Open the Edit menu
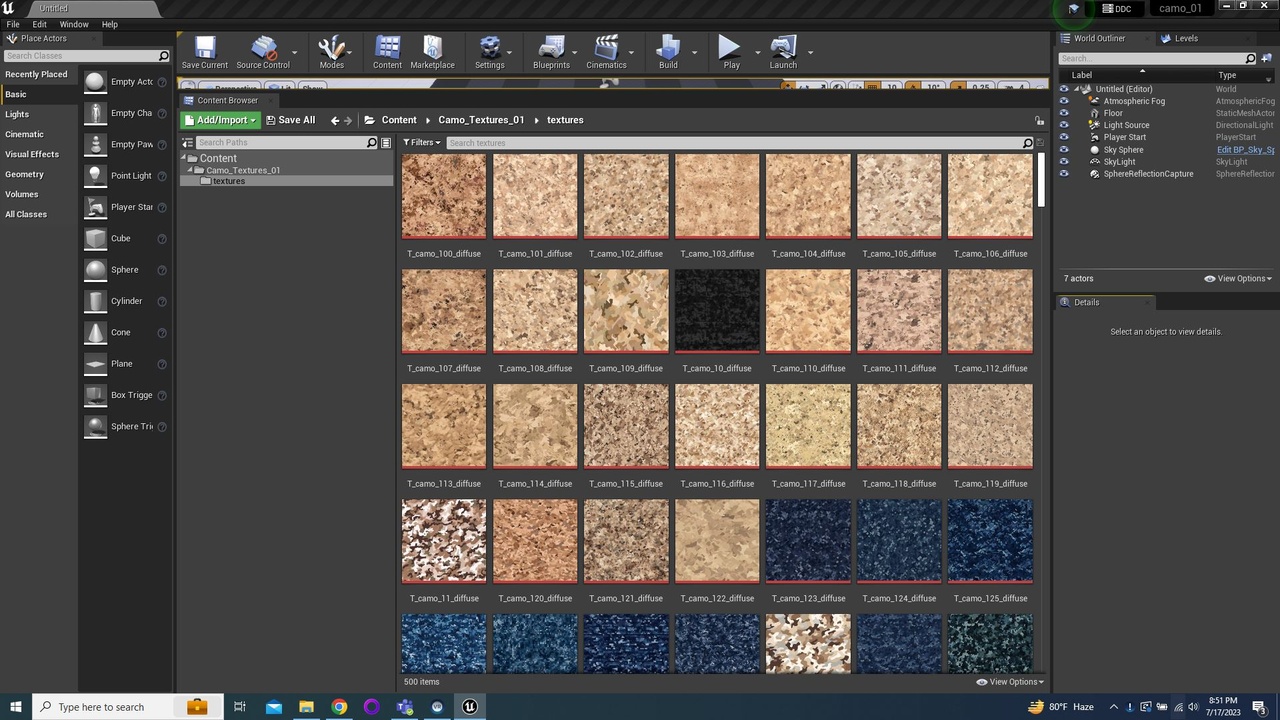 [39, 24]
